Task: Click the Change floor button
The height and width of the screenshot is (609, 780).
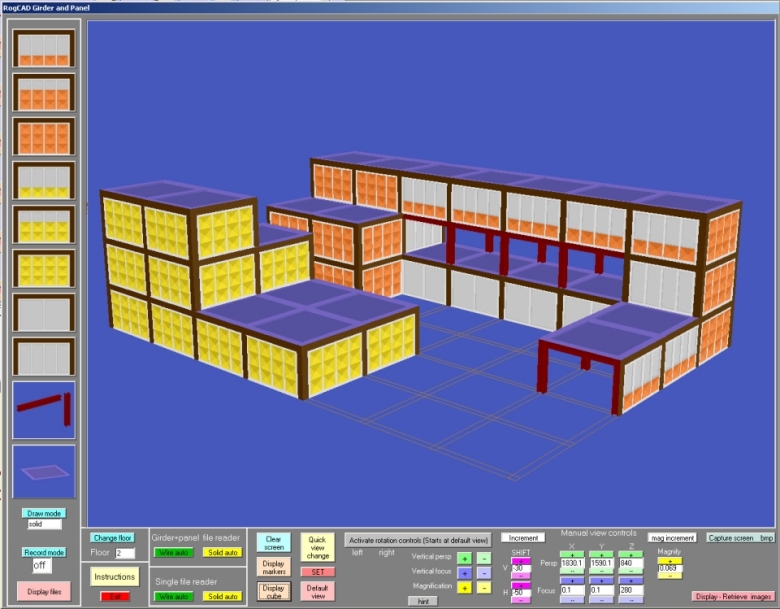Action: (x=110, y=537)
